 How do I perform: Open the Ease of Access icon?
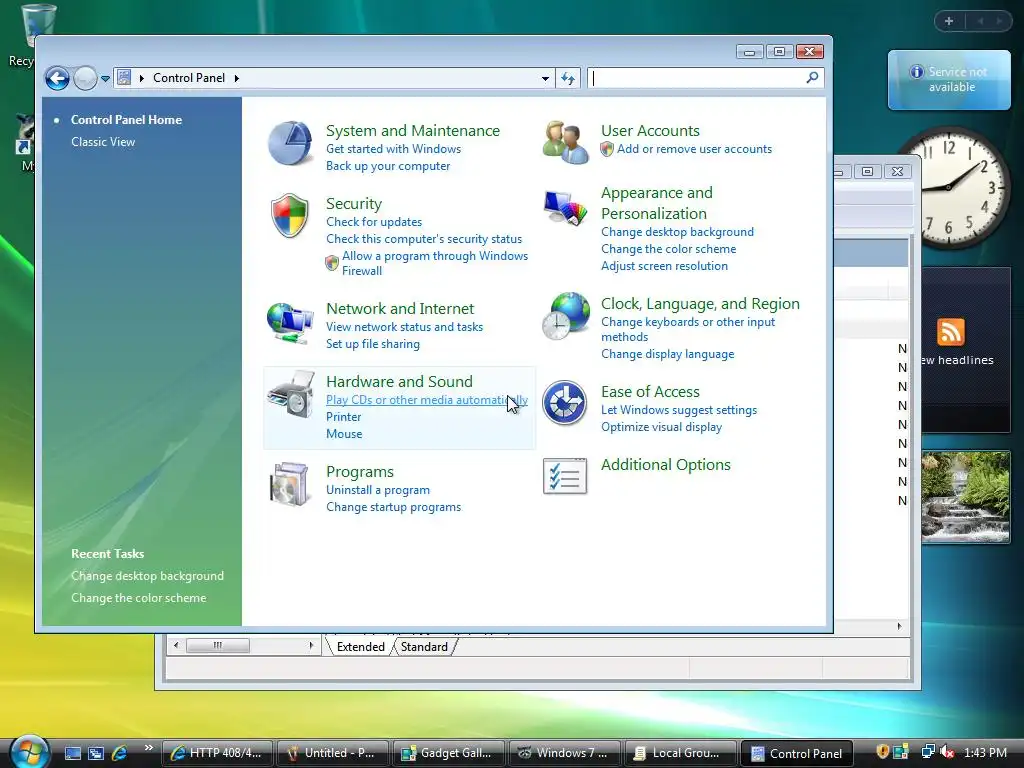pyautogui.click(x=564, y=403)
